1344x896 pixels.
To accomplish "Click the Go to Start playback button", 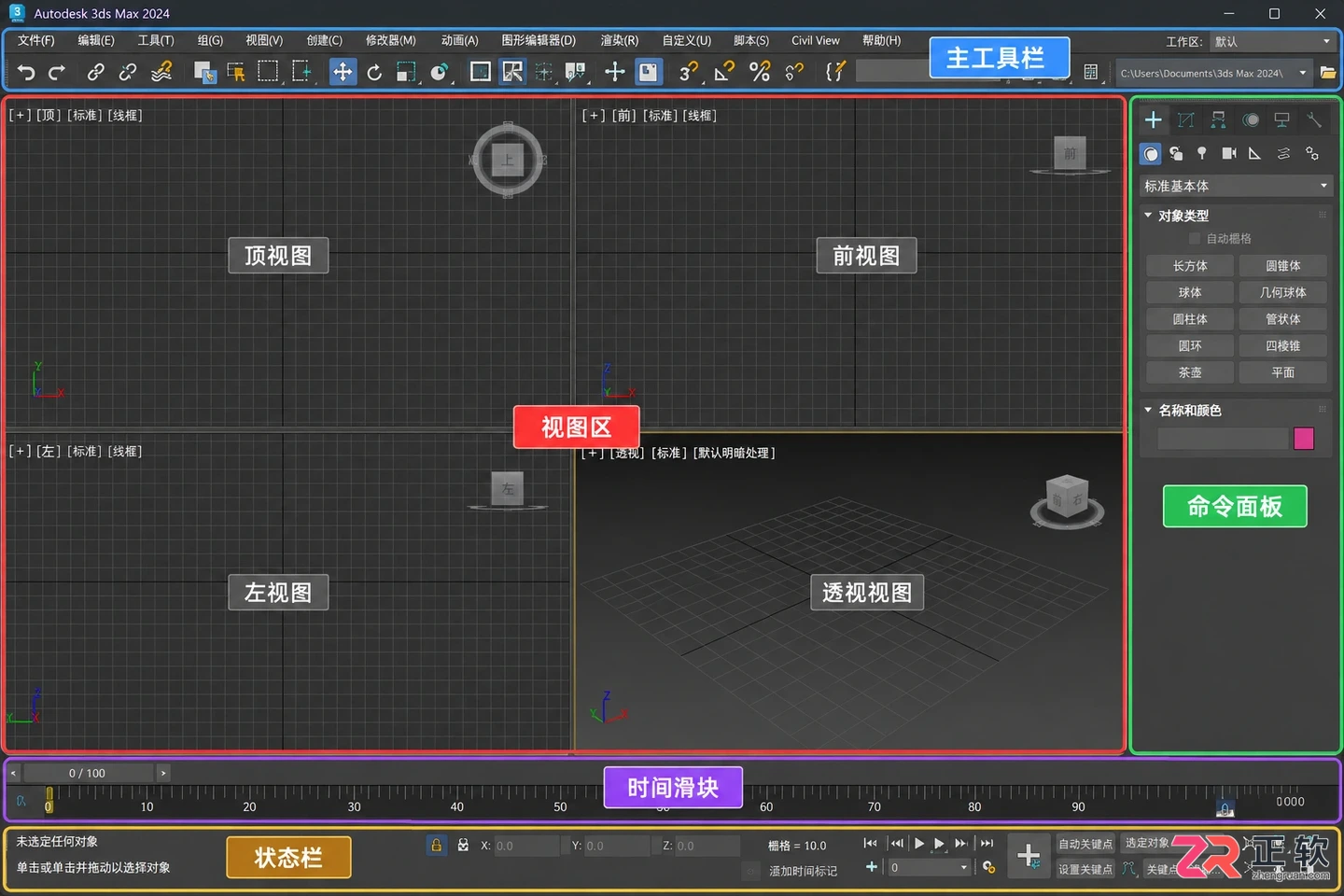I will pos(870,843).
